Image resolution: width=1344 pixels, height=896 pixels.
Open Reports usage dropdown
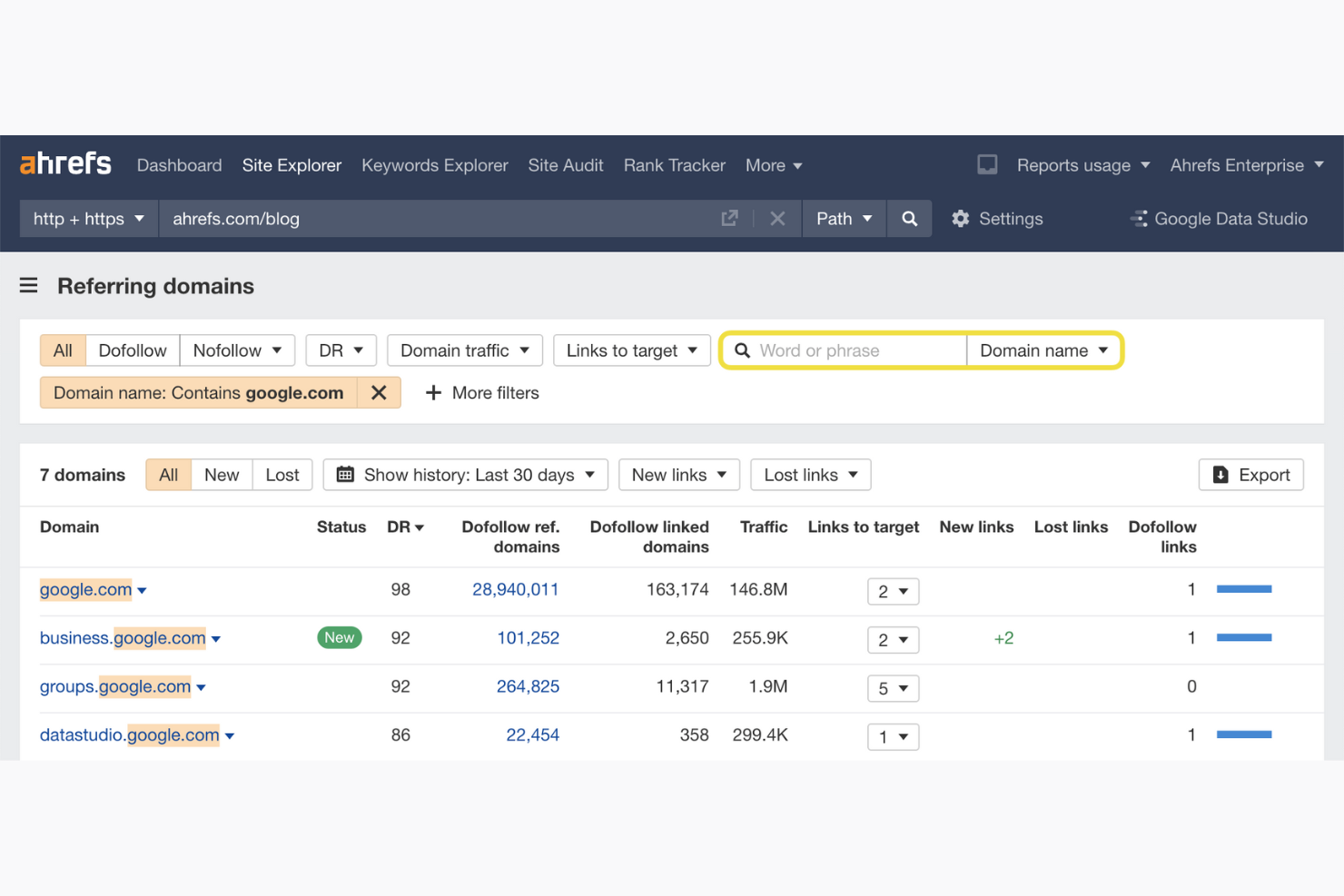[1083, 165]
